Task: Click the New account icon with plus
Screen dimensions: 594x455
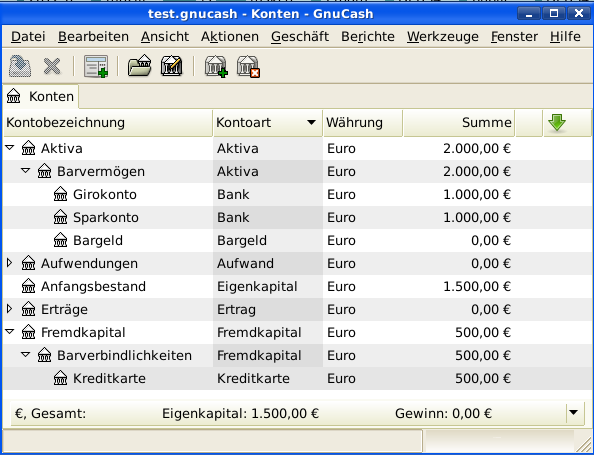Action: click(x=216, y=66)
